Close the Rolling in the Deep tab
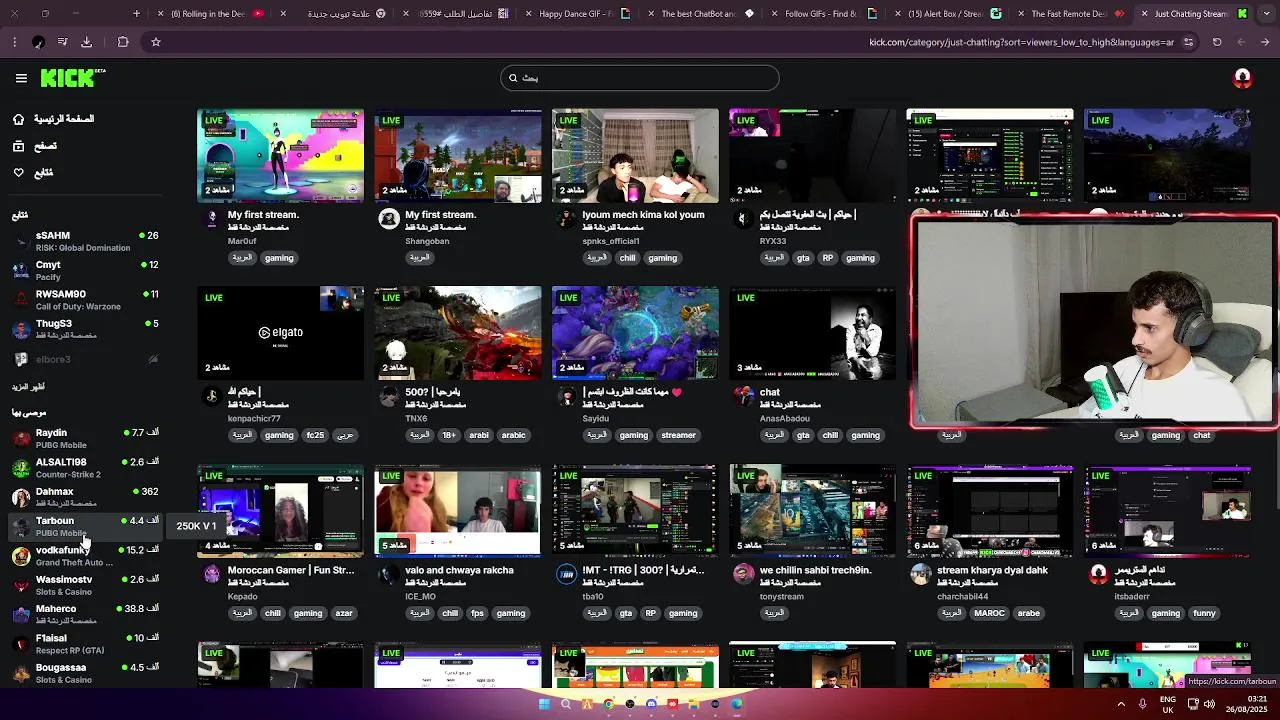Screen dimensions: 1280x720 point(161,14)
